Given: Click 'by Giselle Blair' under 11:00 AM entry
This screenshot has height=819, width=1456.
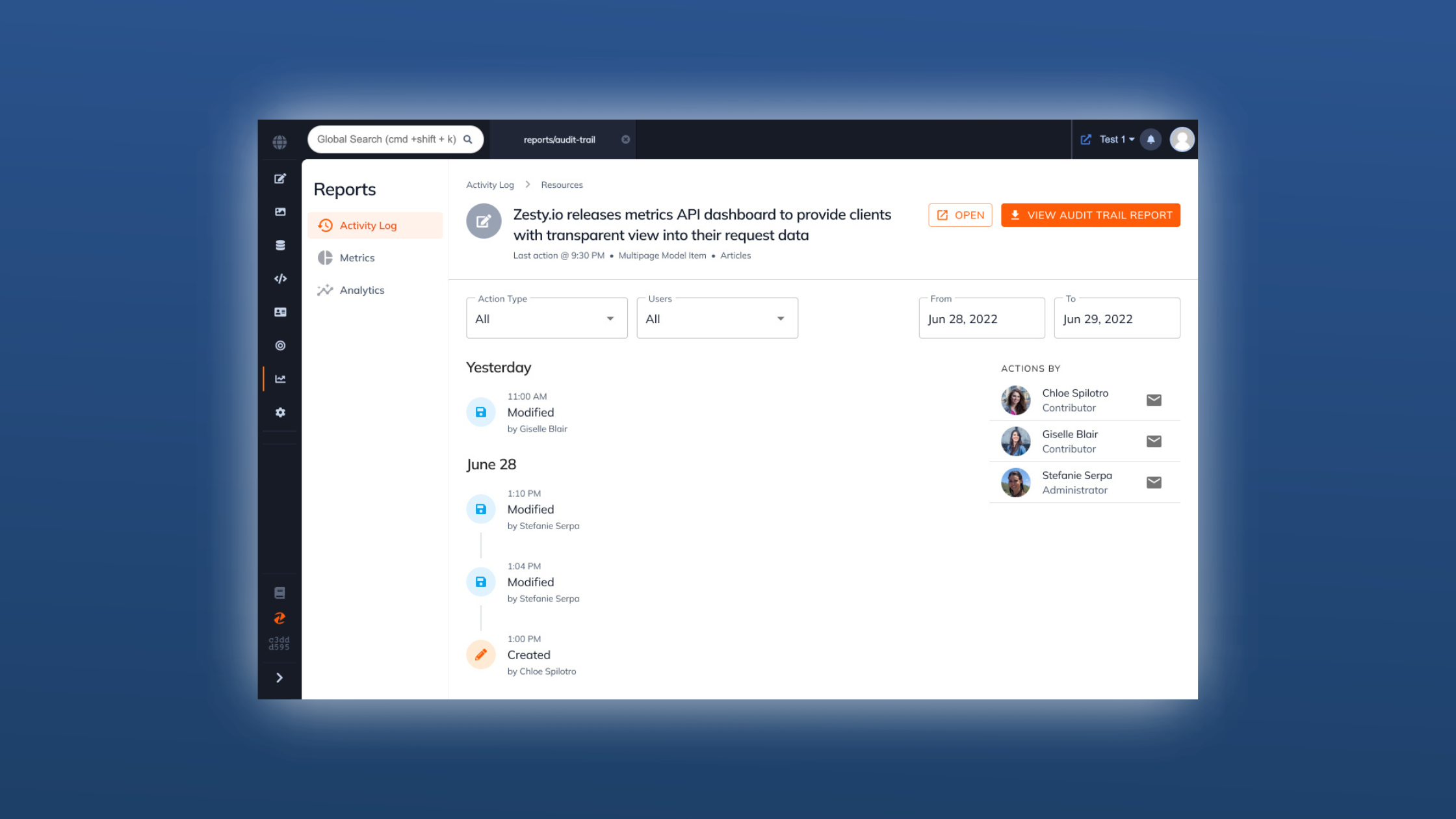Looking at the screenshot, I should (x=537, y=429).
